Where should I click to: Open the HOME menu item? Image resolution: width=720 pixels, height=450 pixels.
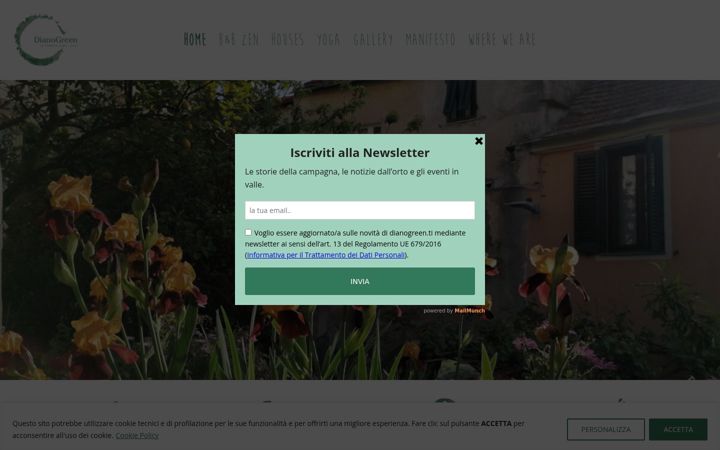(195, 39)
